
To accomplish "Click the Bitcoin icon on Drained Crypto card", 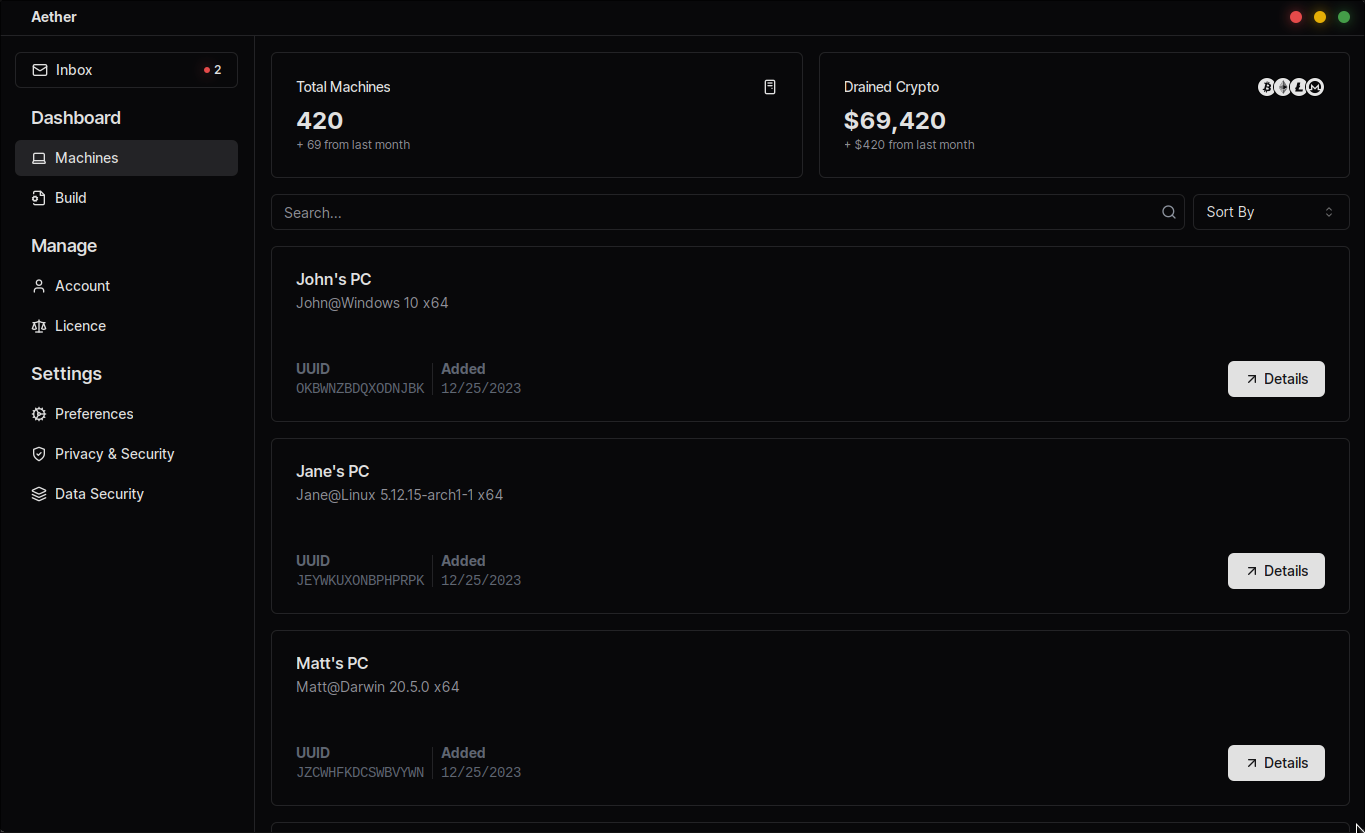I will (1266, 87).
